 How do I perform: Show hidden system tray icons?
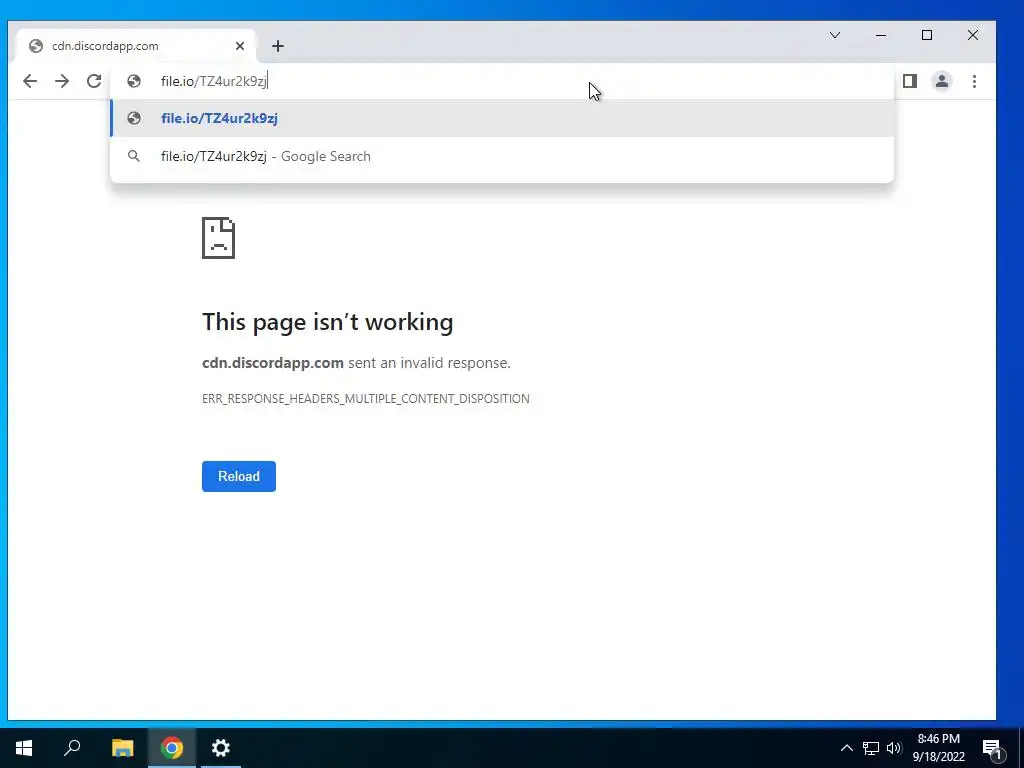tap(846, 748)
